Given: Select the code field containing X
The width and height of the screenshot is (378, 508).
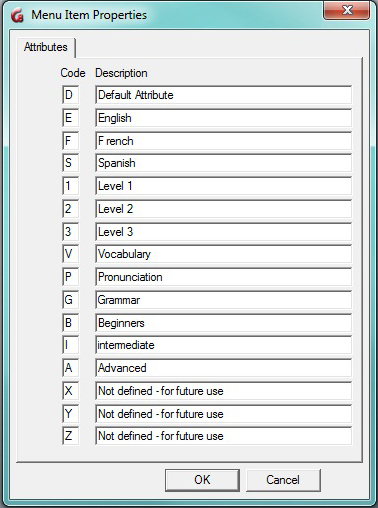Looking at the screenshot, I should tap(71, 391).
